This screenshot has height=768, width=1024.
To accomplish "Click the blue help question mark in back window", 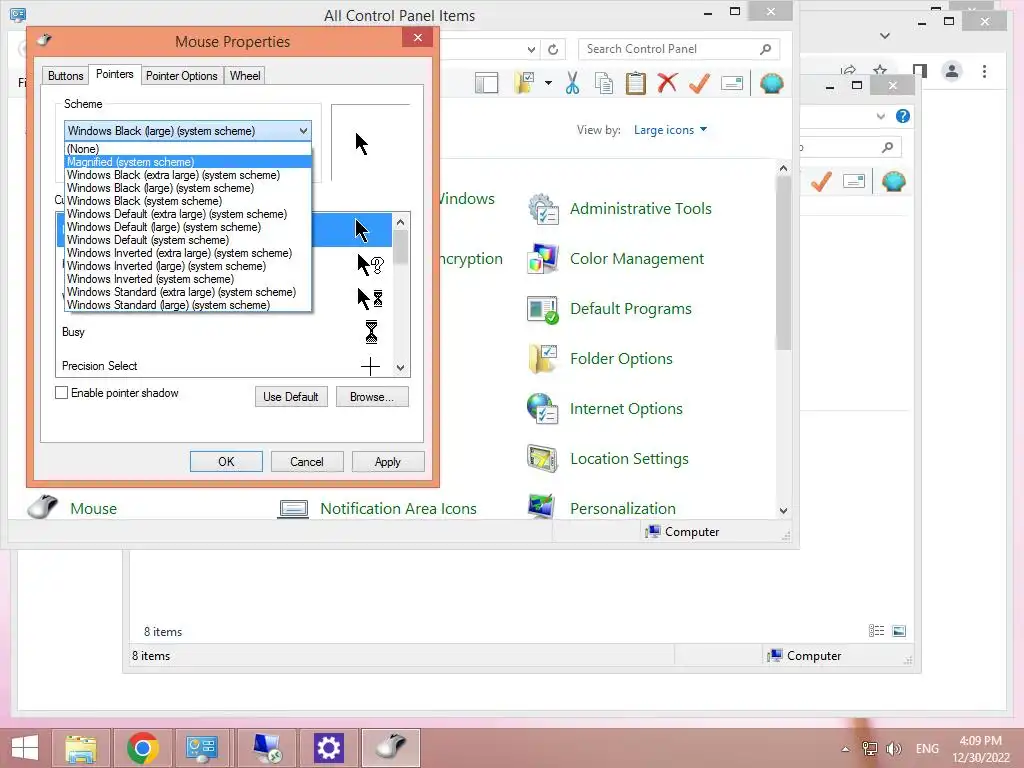I will (x=903, y=116).
